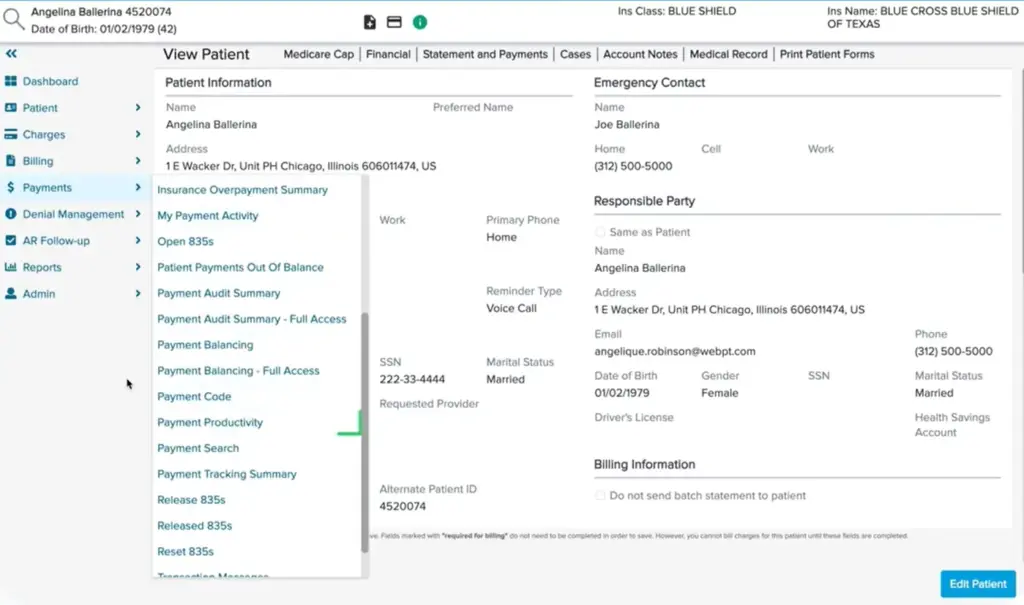Click the add document icon in header

370,22
